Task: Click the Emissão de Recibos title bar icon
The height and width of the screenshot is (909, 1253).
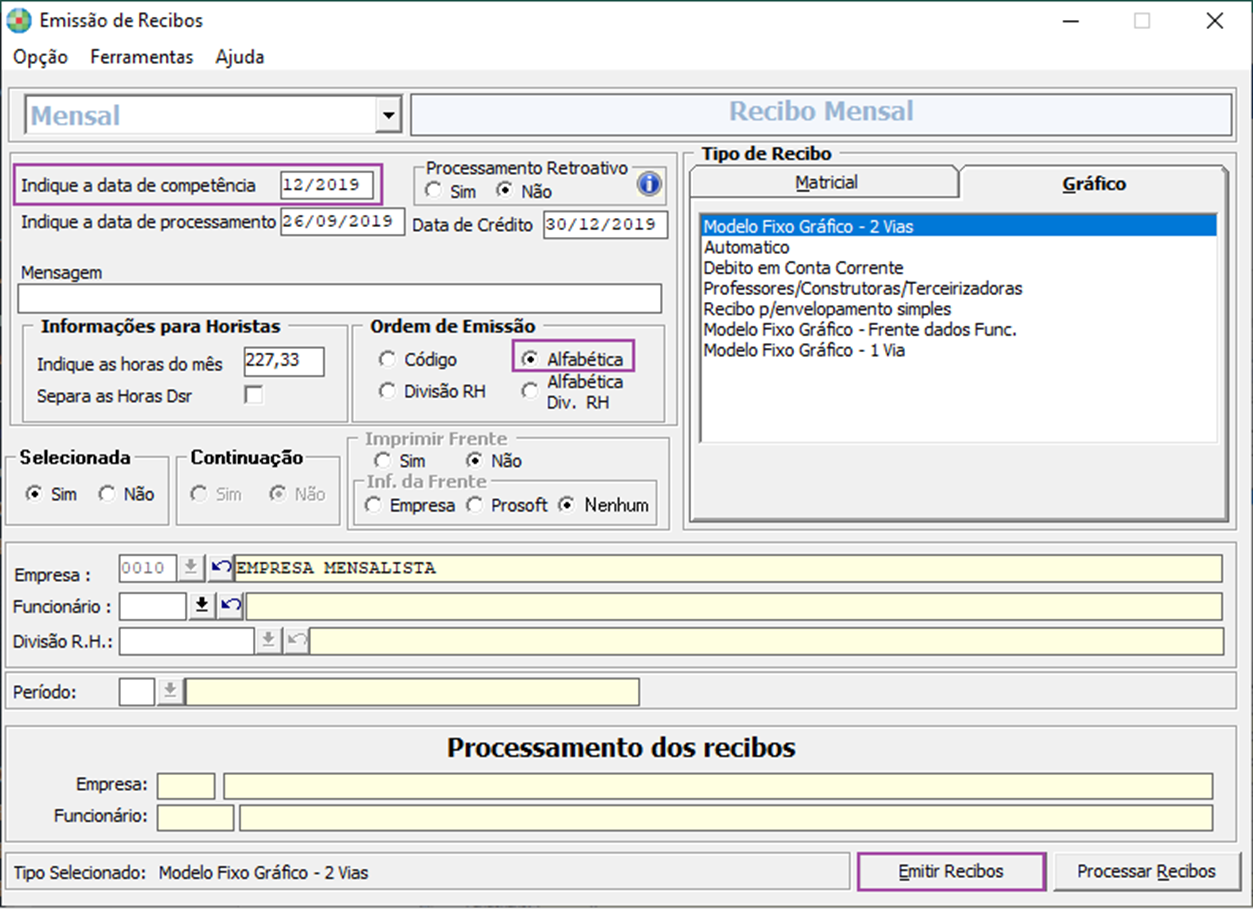Action: (19, 20)
